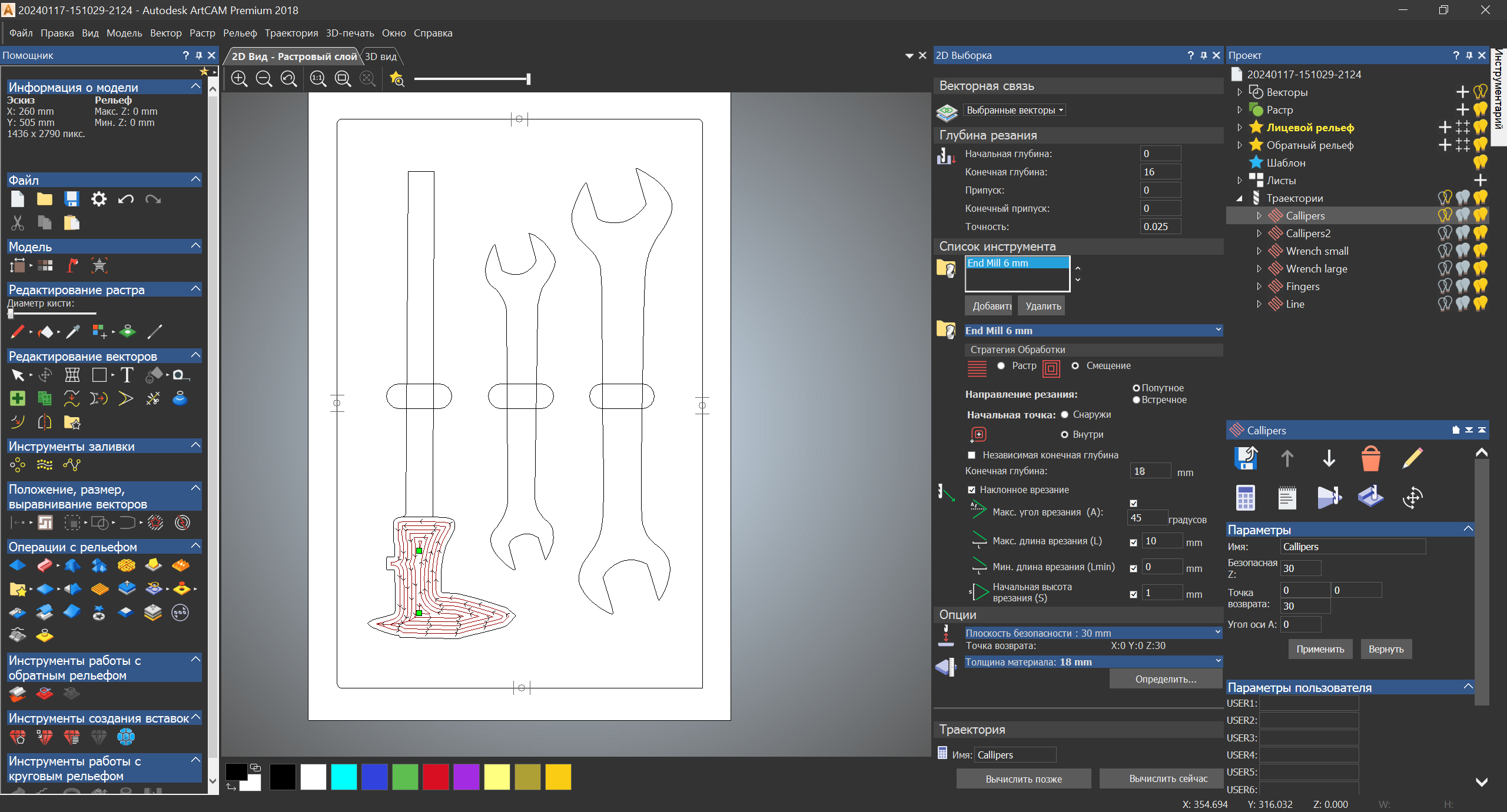
Task: Click the orange delete toolpath bucket icon
Action: tap(1370, 458)
